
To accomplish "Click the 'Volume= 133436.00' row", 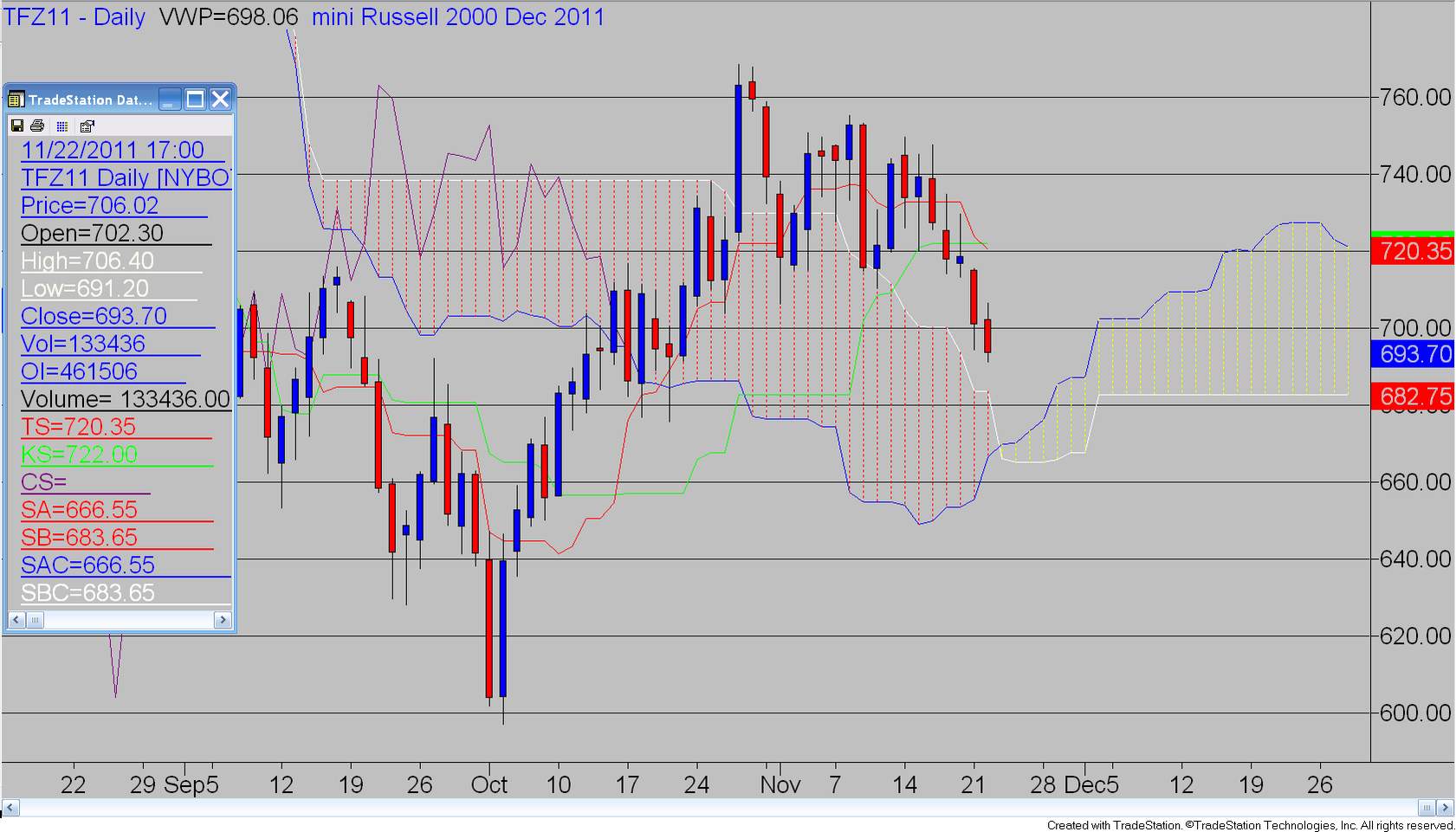I will click(126, 399).
